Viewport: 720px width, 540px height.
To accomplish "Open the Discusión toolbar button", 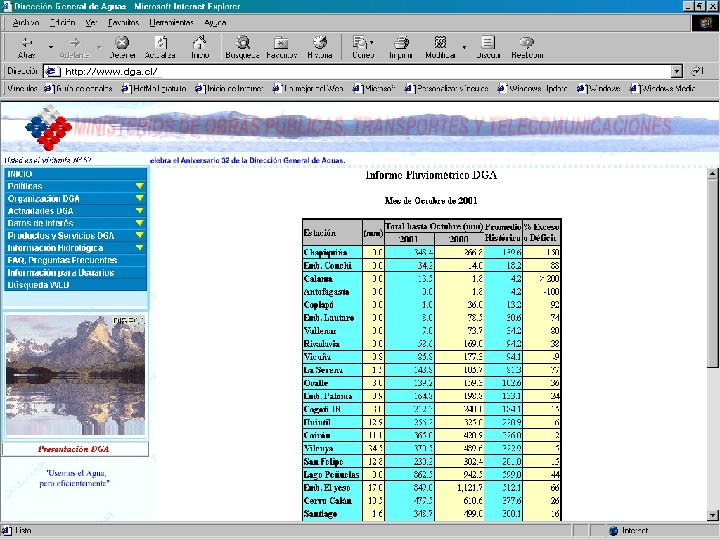I will coord(488,47).
